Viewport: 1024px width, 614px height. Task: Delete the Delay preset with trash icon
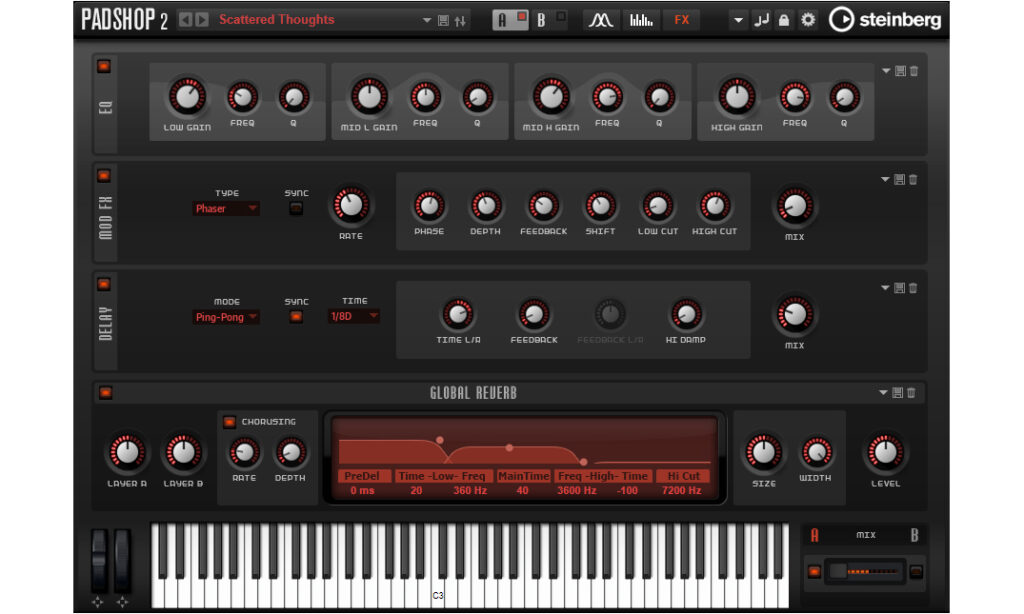[x=913, y=287]
